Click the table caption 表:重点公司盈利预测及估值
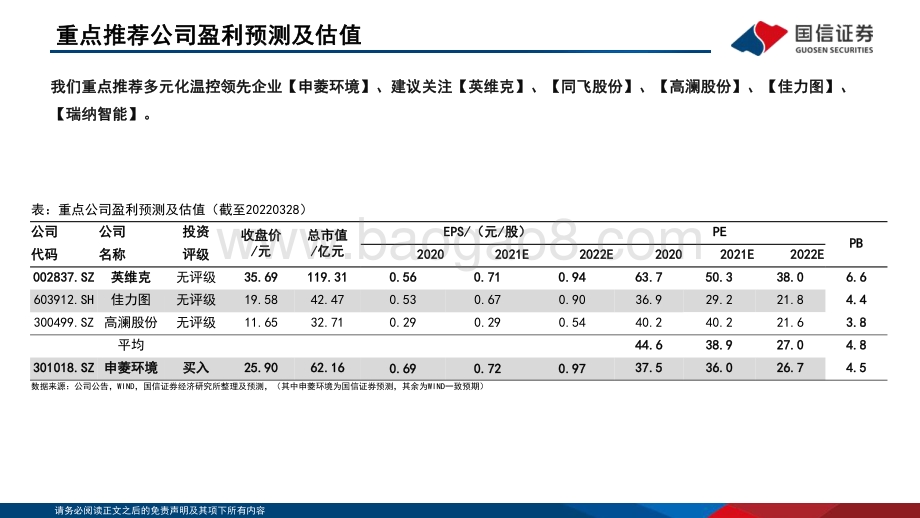 pos(169,209)
